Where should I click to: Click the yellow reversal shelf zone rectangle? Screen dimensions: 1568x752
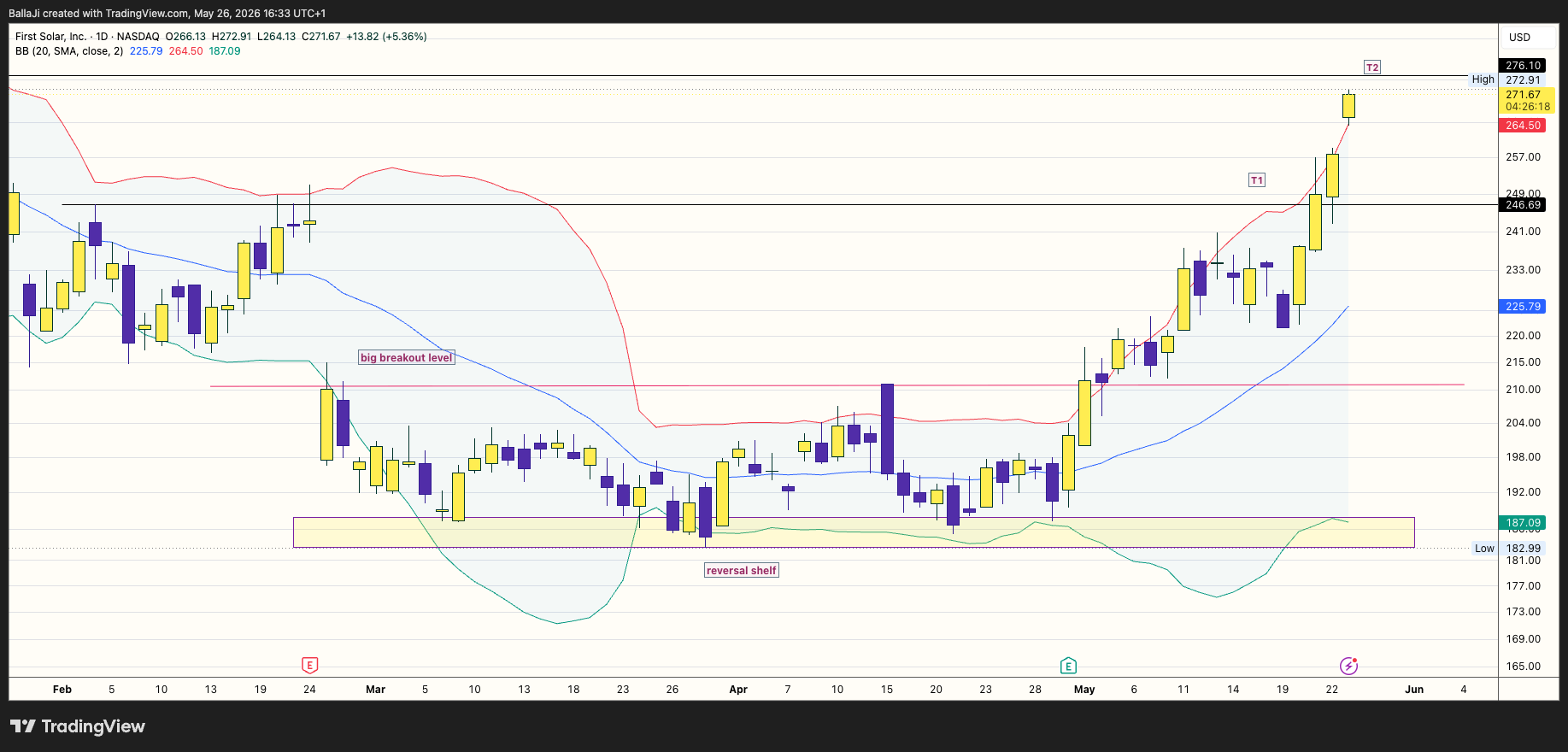(854, 532)
